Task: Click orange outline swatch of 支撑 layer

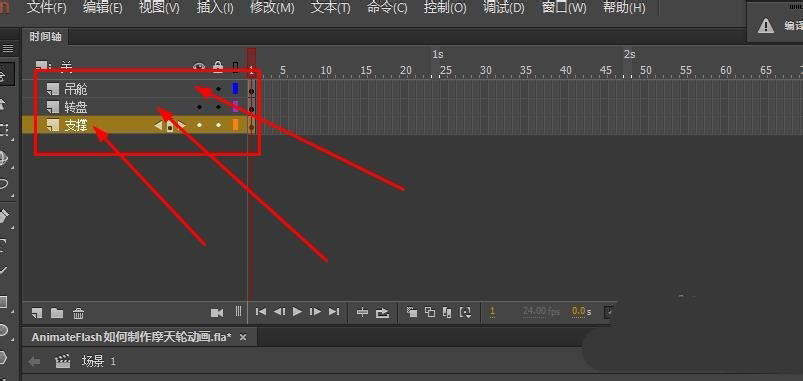Action: 236,124
